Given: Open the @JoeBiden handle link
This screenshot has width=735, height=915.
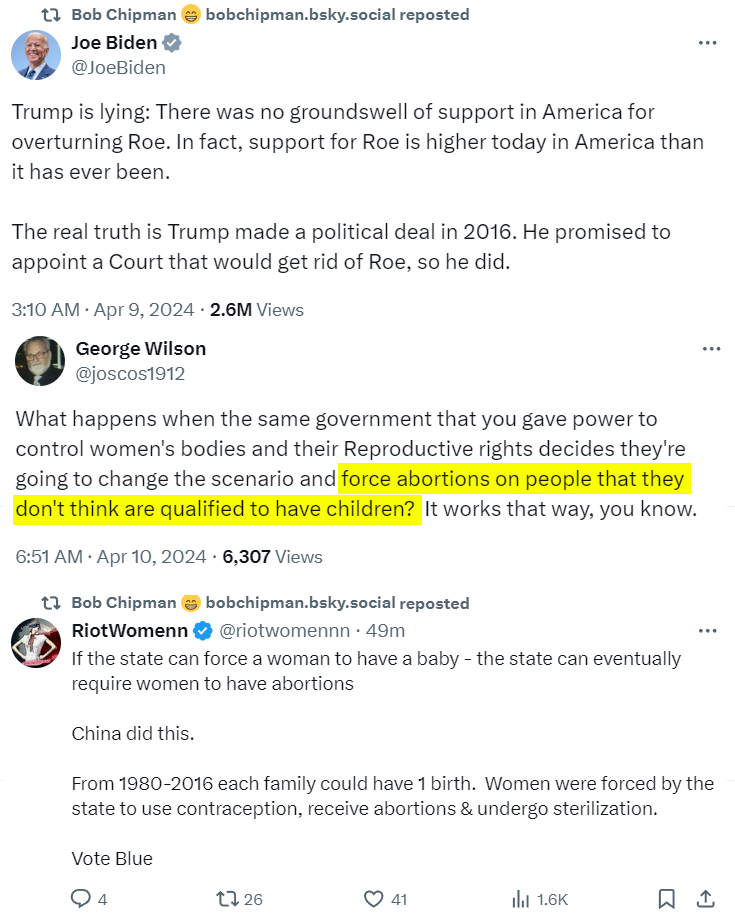Looking at the screenshot, I should click(x=118, y=68).
